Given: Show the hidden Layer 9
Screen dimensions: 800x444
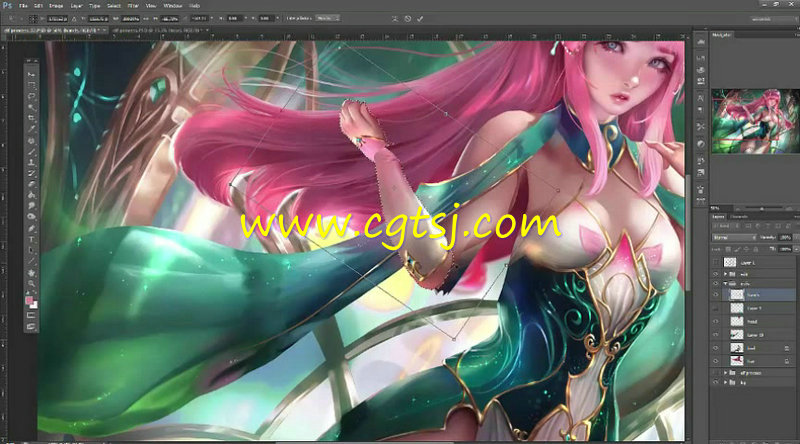Looking at the screenshot, I should point(715,308).
